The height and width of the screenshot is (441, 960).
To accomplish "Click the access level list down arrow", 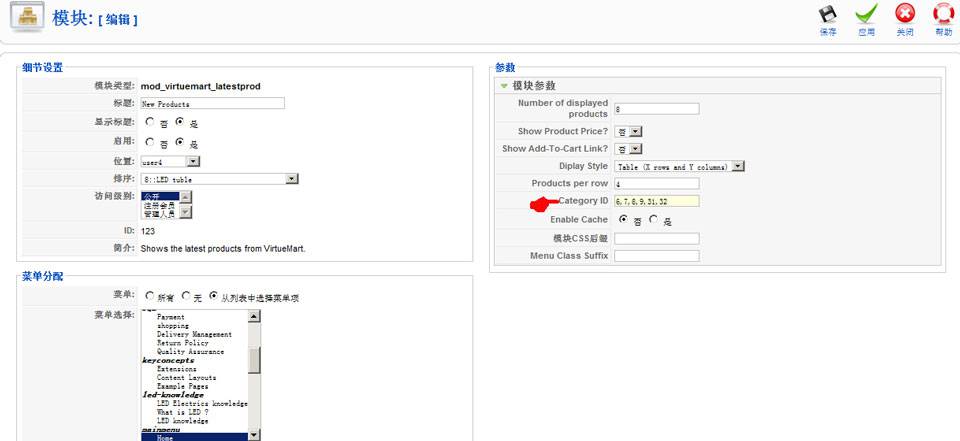I will point(186,213).
